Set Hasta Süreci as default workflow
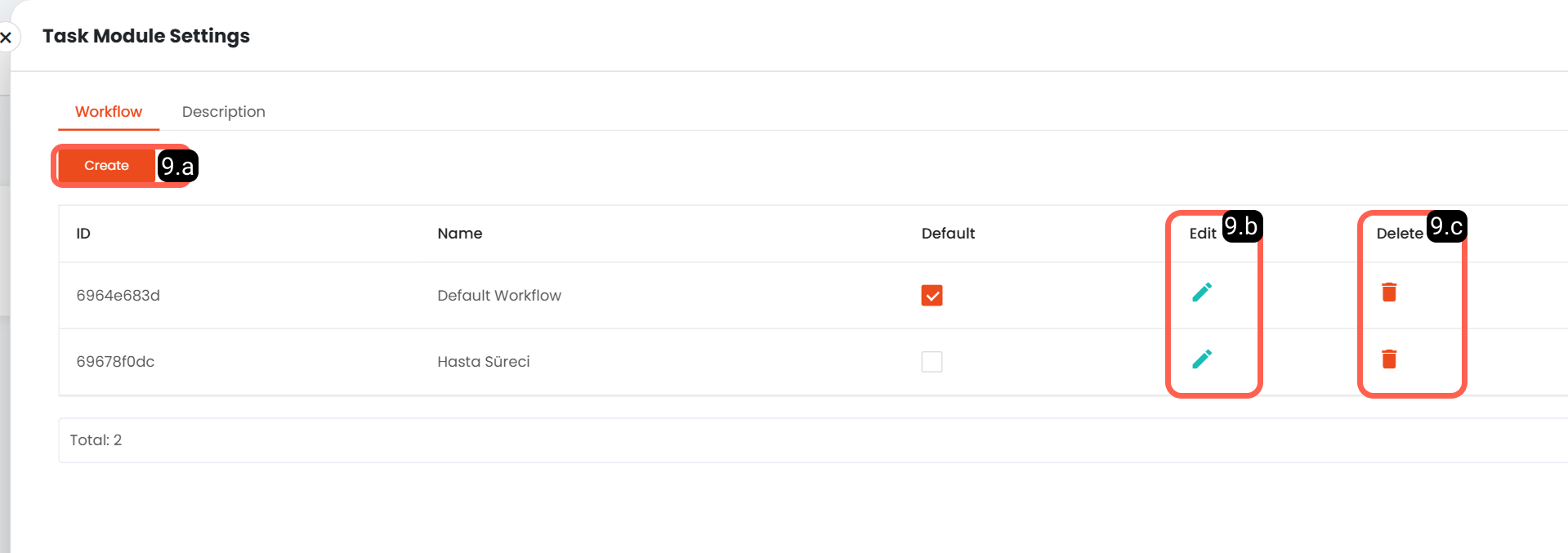The width and height of the screenshot is (1568, 553). [x=931, y=362]
